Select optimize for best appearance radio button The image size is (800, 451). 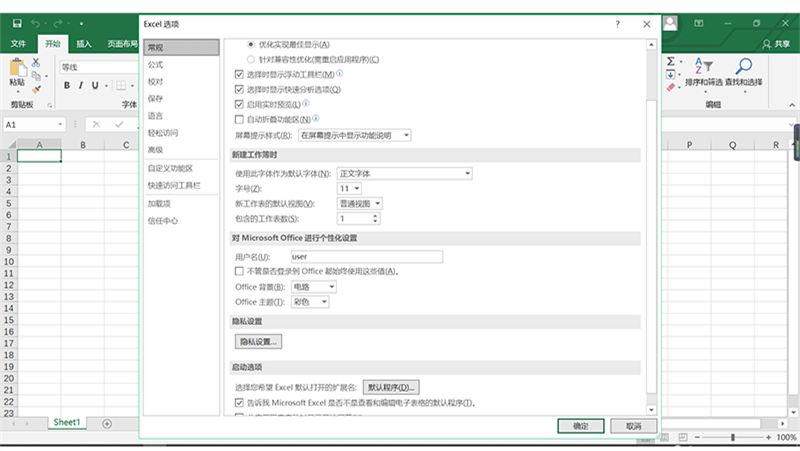[x=251, y=45]
